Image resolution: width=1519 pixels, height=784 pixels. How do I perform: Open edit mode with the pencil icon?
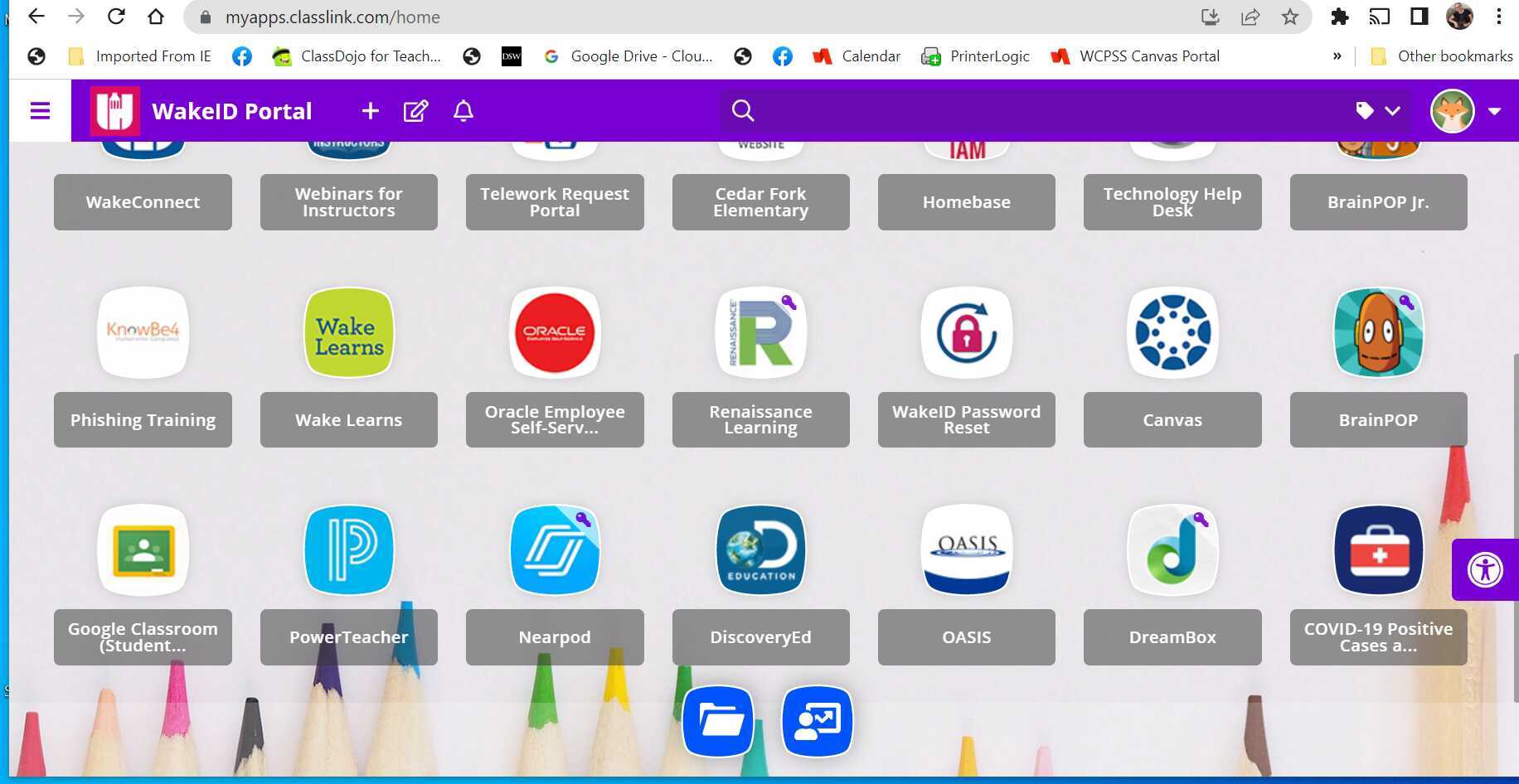416,110
